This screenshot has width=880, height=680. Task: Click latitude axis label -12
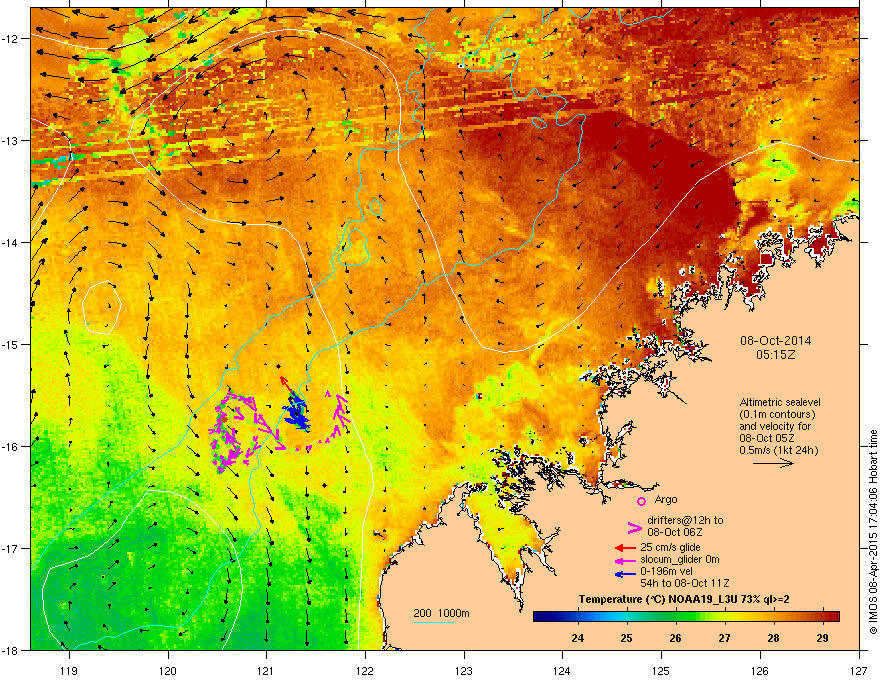(11, 39)
